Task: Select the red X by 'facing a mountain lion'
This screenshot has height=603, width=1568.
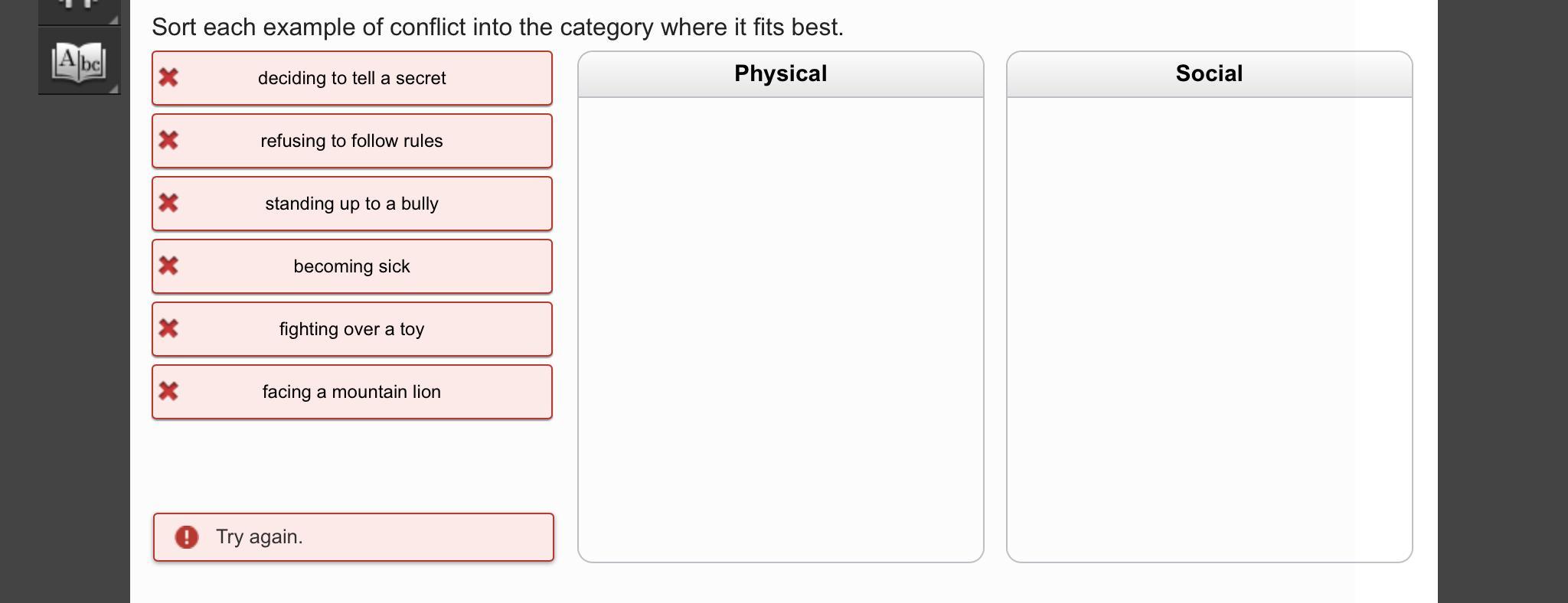Action: [x=168, y=391]
